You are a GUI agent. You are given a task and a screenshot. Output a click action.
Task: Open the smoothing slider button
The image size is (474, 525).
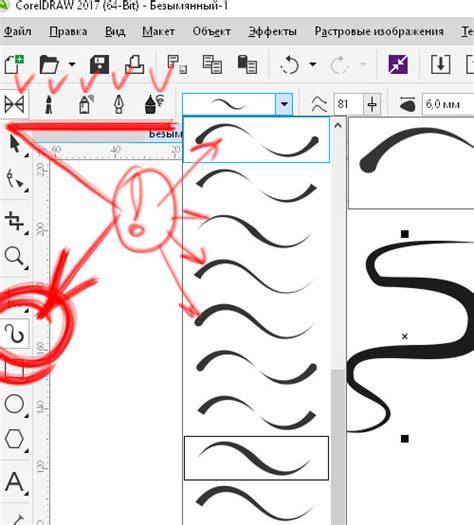coord(372,104)
